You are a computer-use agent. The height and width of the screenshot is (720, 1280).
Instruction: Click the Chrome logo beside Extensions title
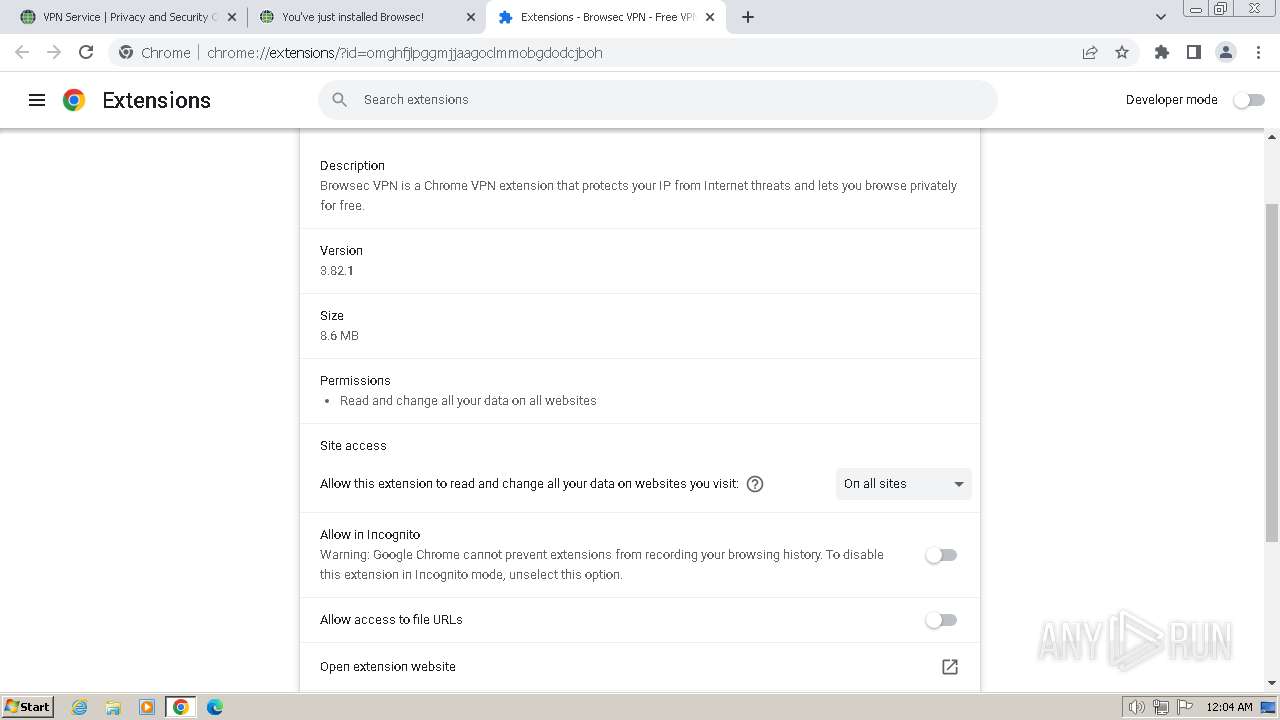pos(74,100)
